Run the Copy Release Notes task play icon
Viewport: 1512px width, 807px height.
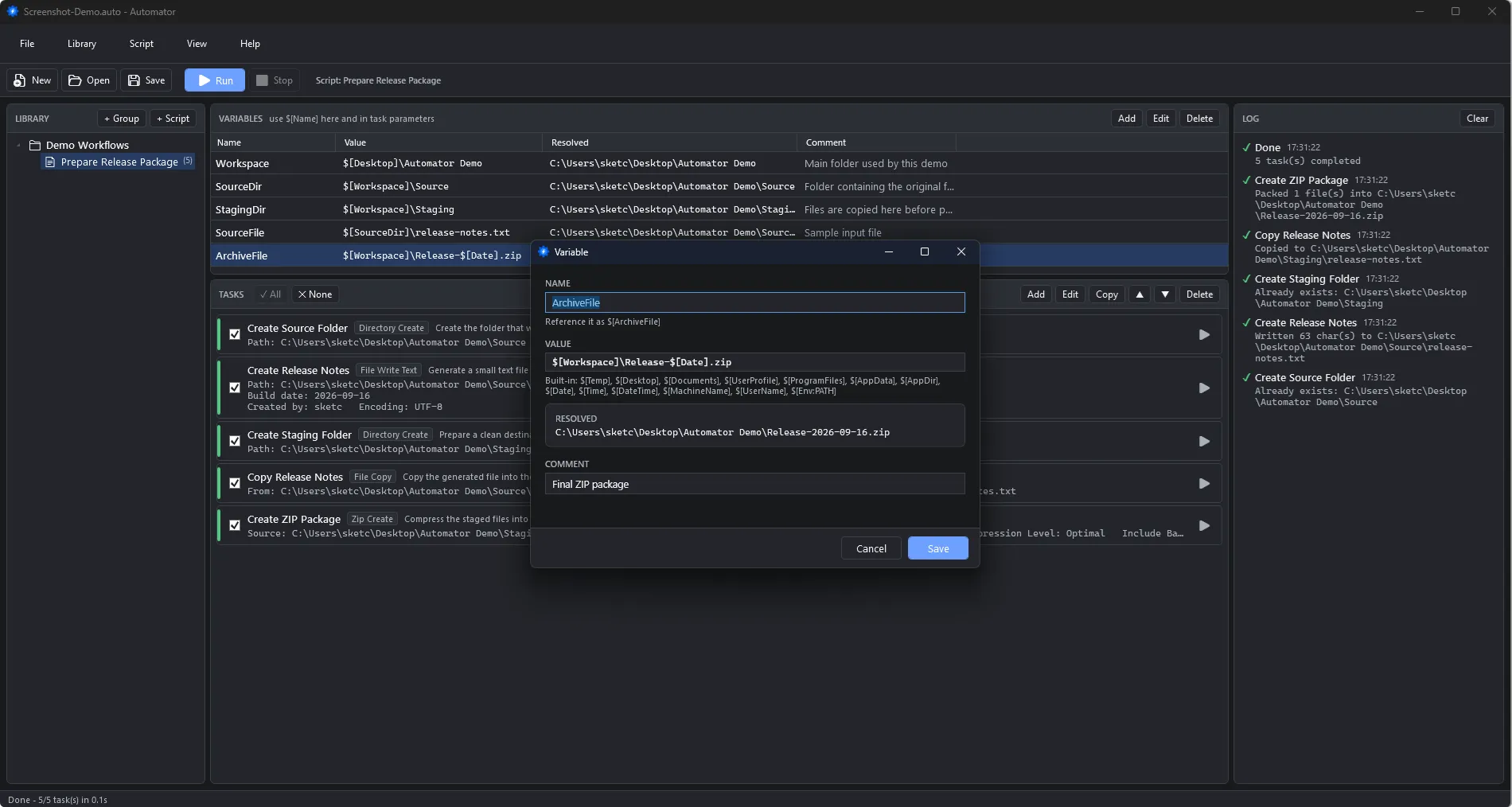[x=1204, y=484]
